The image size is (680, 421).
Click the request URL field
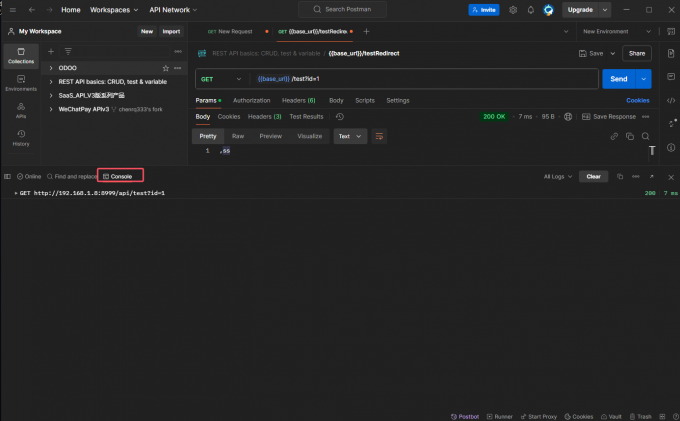coord(424,79)
